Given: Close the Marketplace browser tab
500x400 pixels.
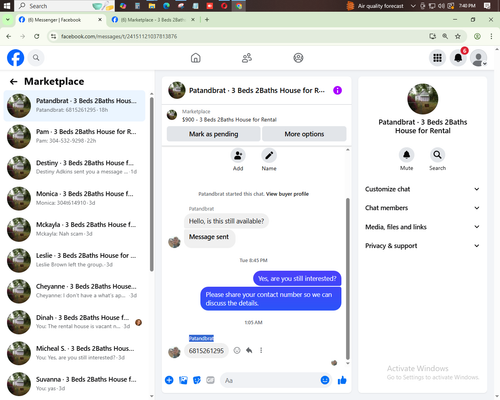Looking at the screenshot, I should [x=193, y=20].
